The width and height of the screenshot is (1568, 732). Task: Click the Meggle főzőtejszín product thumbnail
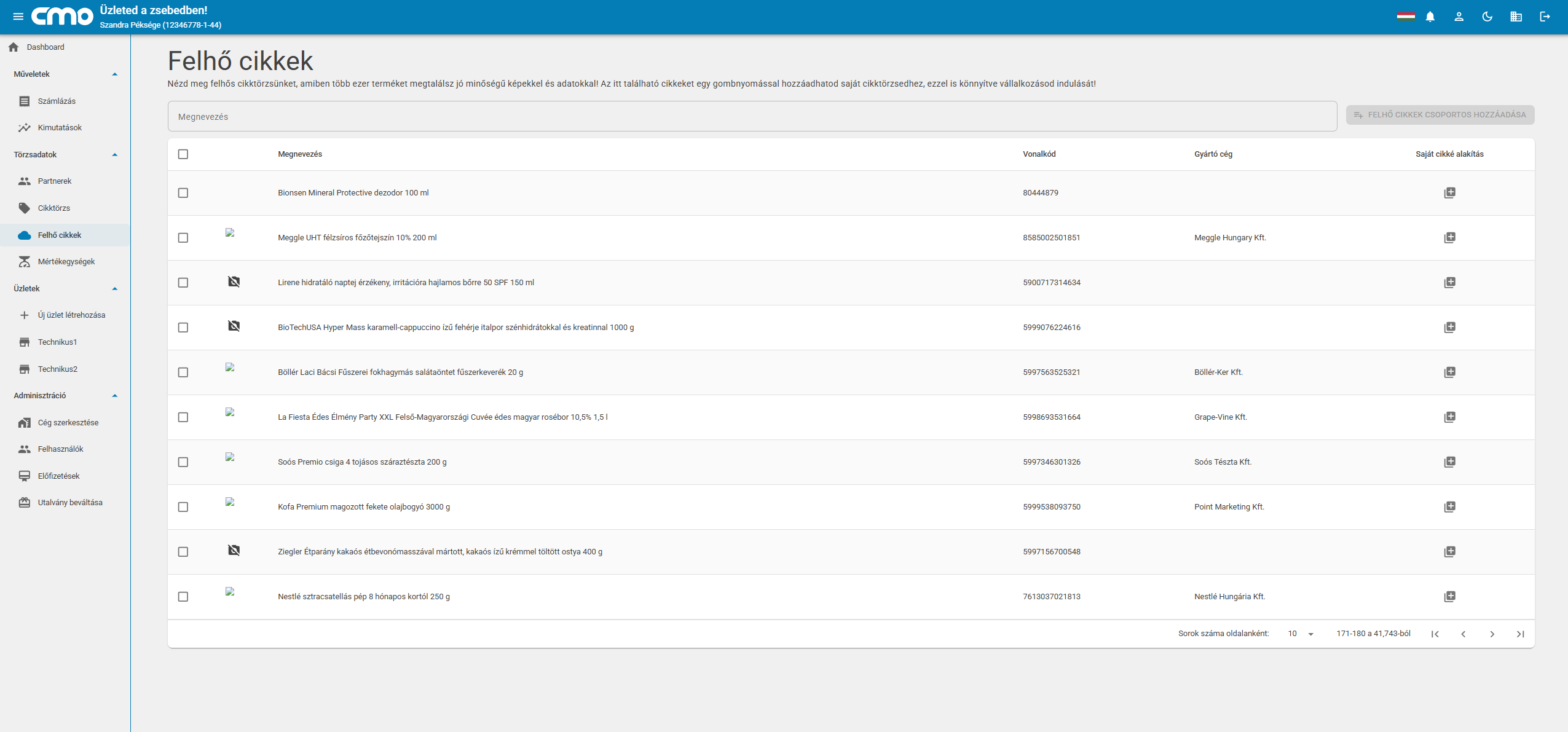pyautogui.click(x=230, y=233)
